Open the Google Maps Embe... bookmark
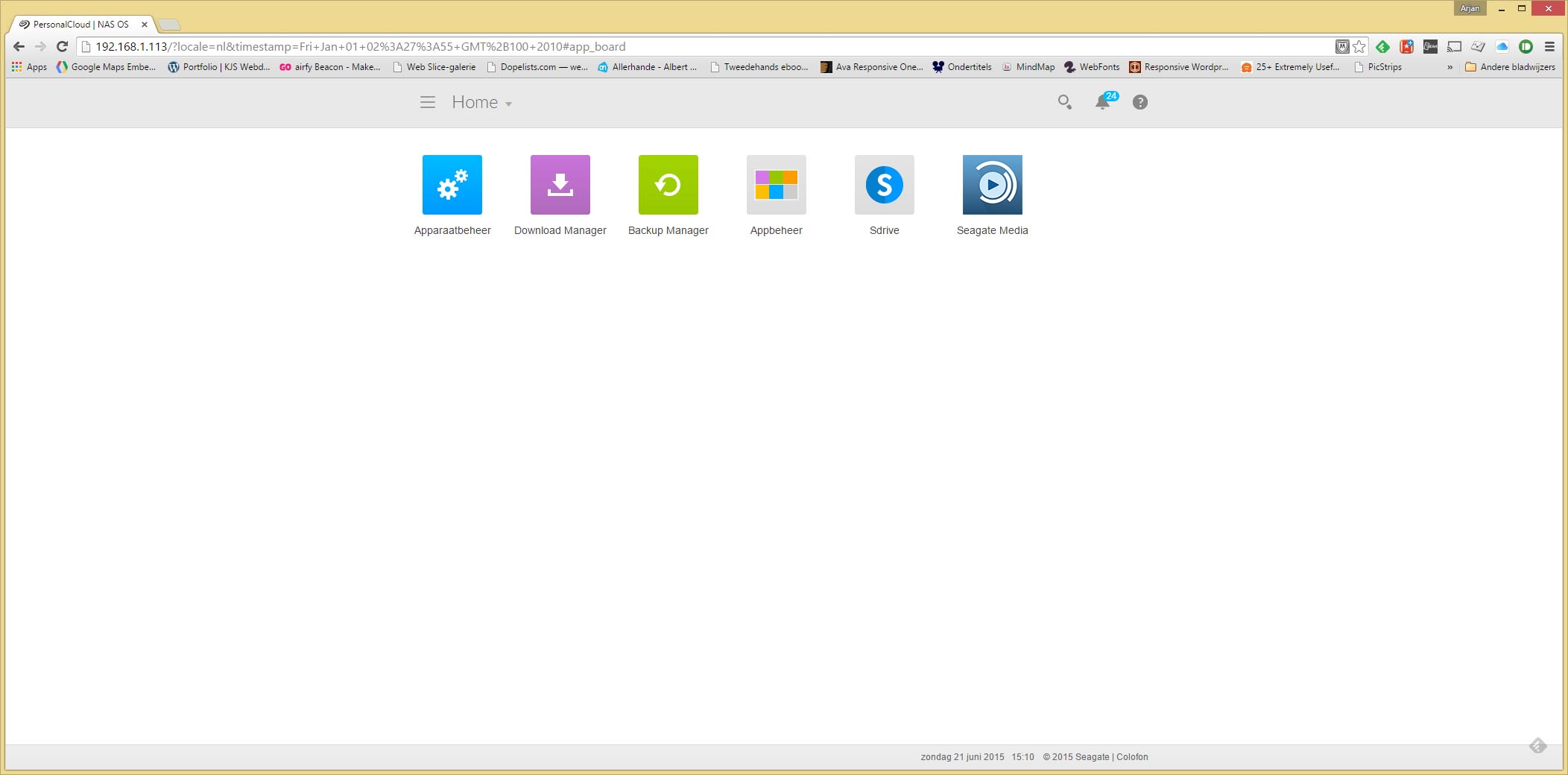The height and width of the screenshot is (775, 1568). click(106, 67)
